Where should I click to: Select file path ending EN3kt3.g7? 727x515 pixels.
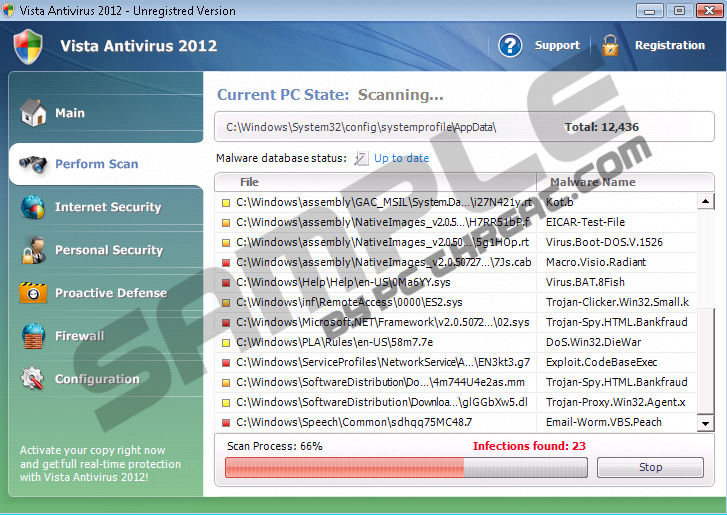pos(383,362)
